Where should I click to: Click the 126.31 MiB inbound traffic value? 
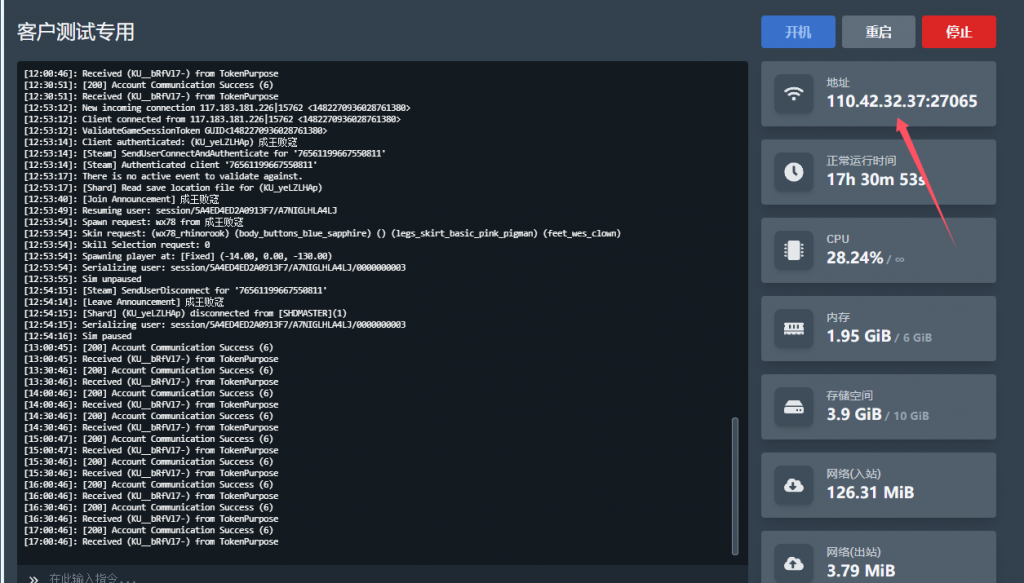pos(870,492)
